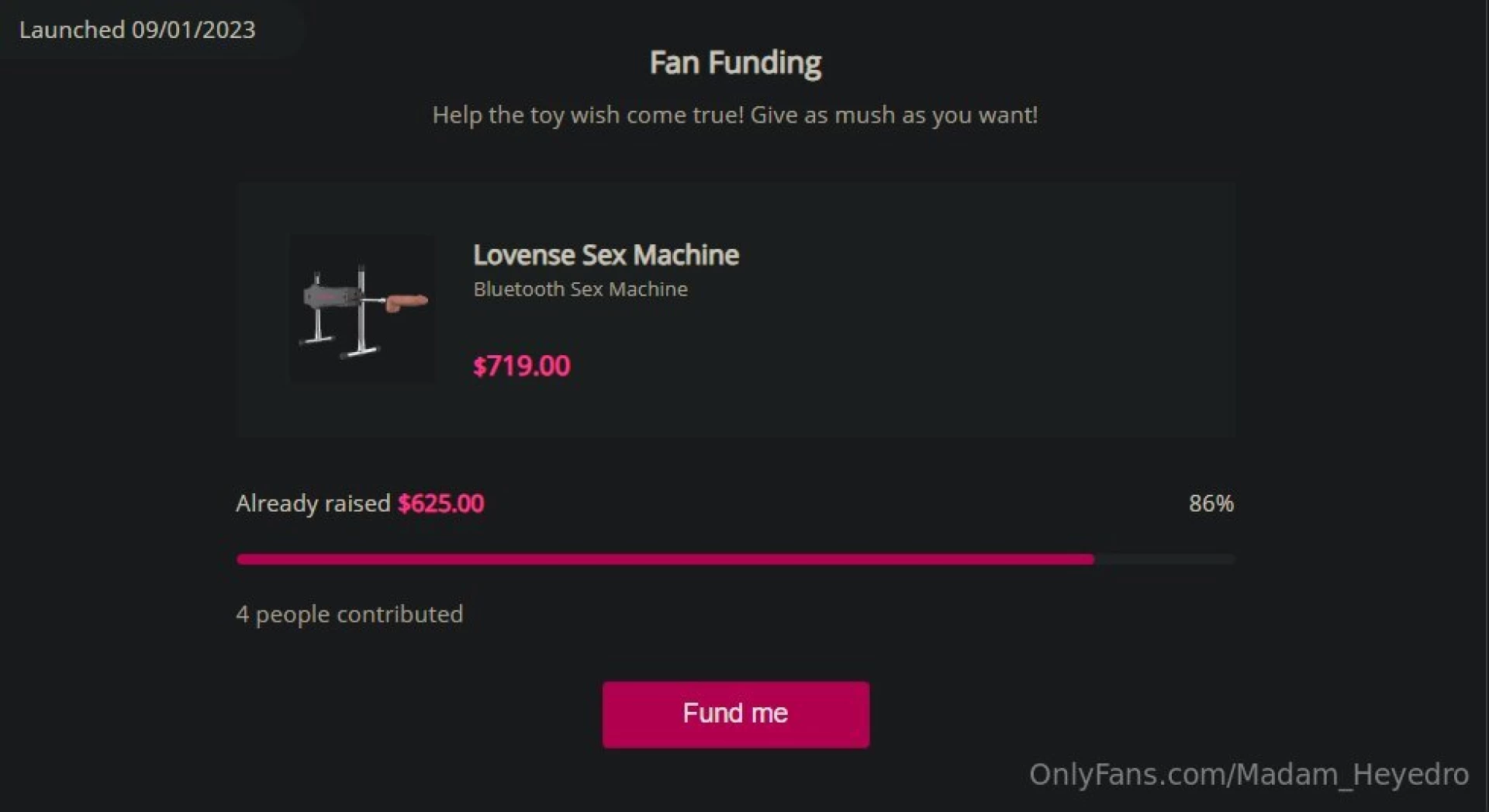The image size is (1489, 812).
Task: Click the 86% completion percentage
Action: click(1212, 503)
